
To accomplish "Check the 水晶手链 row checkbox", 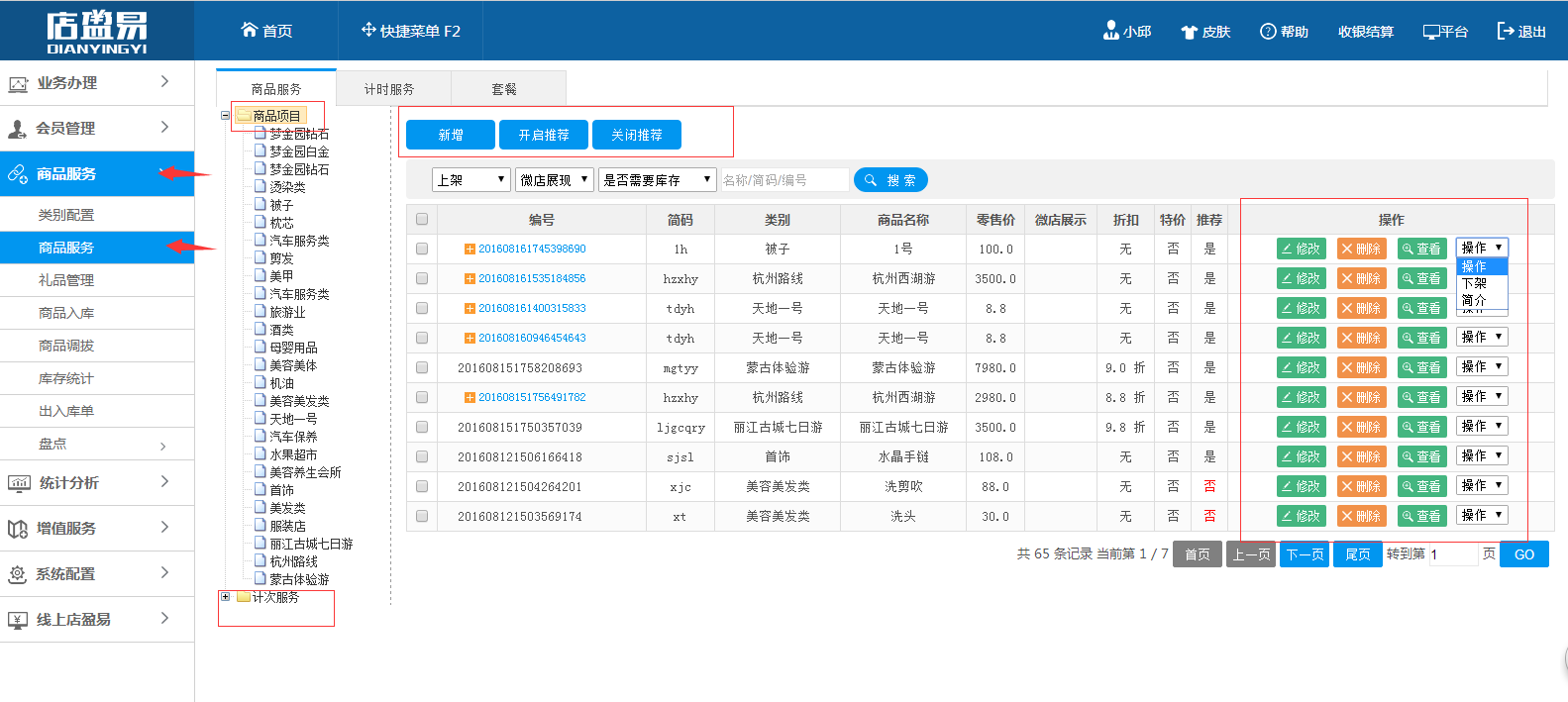I will coord(422,456).
